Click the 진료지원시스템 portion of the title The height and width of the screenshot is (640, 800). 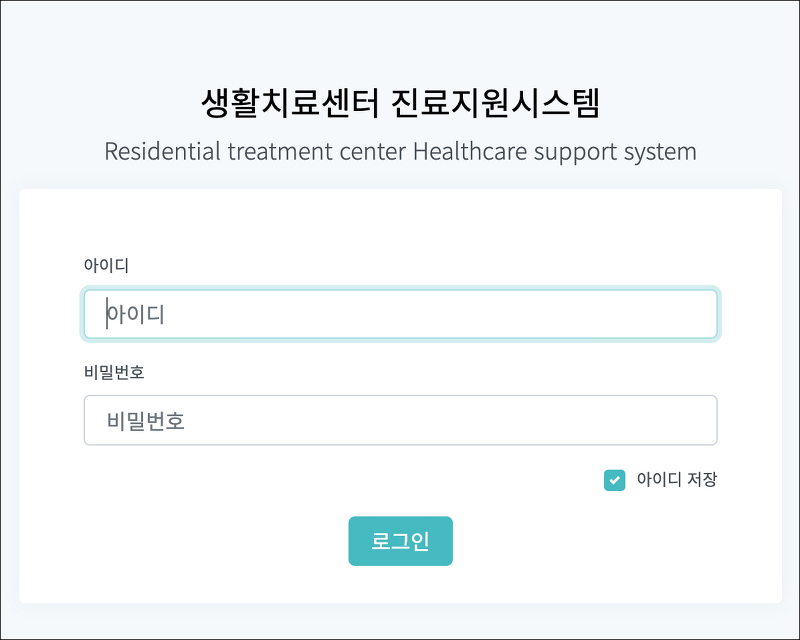(x=496, y=103)
